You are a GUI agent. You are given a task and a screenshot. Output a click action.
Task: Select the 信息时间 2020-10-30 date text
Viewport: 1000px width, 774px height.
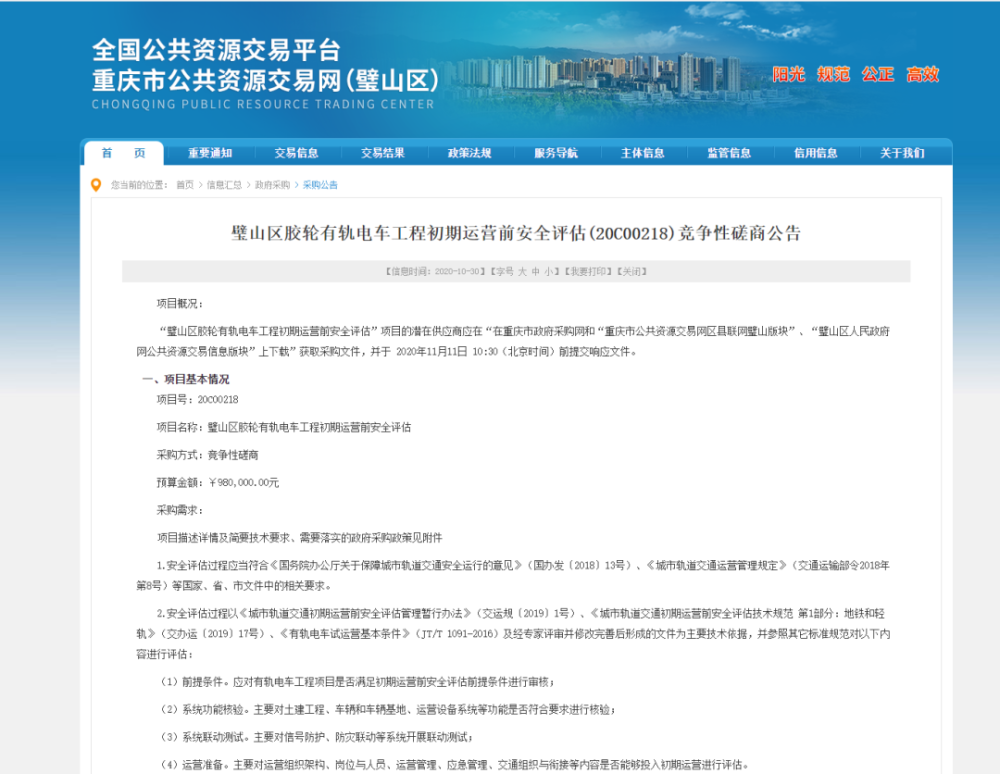coord(435,272)
